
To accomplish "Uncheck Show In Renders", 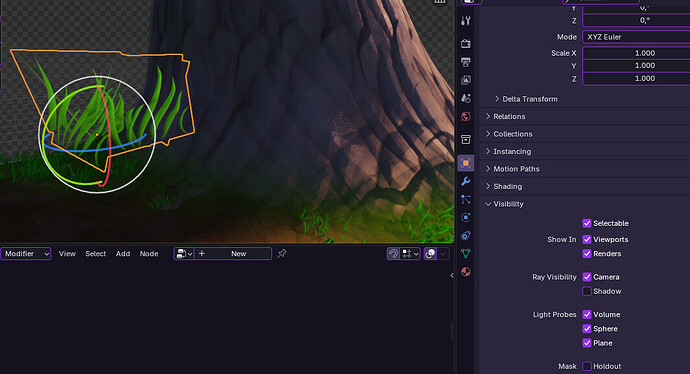I will [587, 253].
